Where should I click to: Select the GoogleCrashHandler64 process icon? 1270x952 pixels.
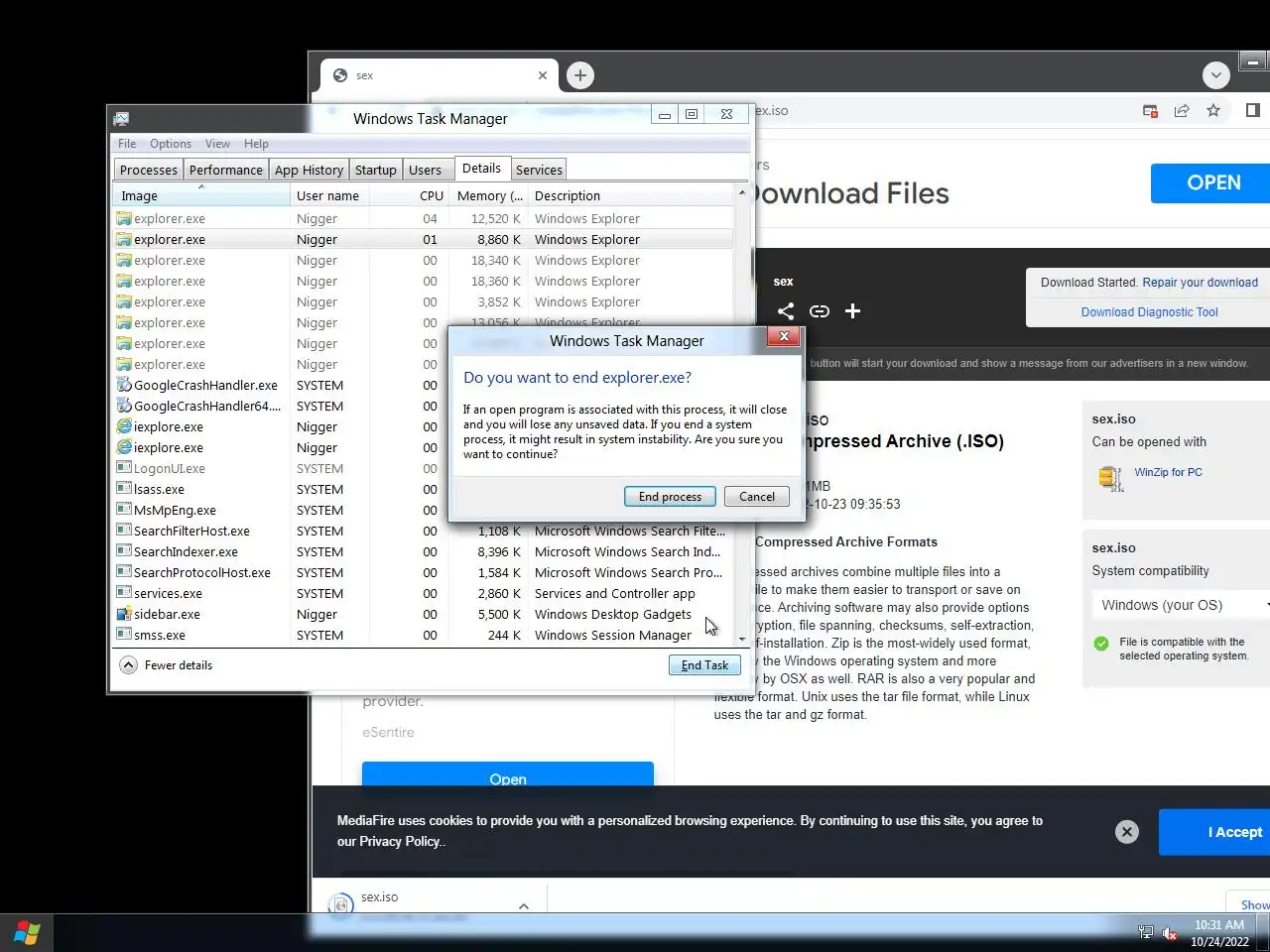124,406
